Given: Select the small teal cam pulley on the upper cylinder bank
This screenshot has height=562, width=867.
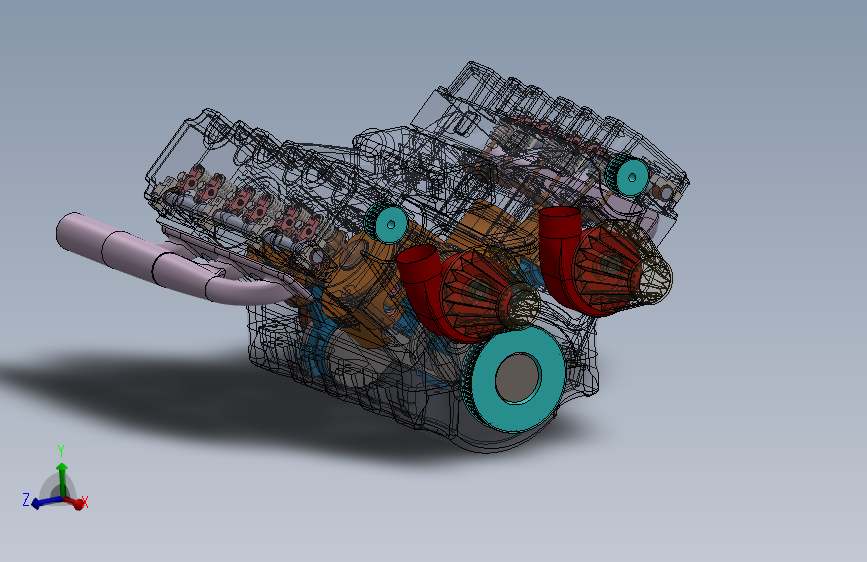Looking at the screenshot, I should 628,175.
